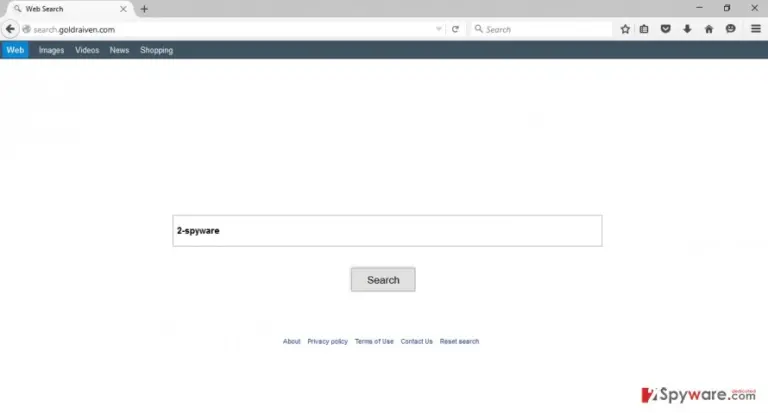This screenshot has height=413, width=768.
Task: Click the gray Search button
Action: [383, 280]
